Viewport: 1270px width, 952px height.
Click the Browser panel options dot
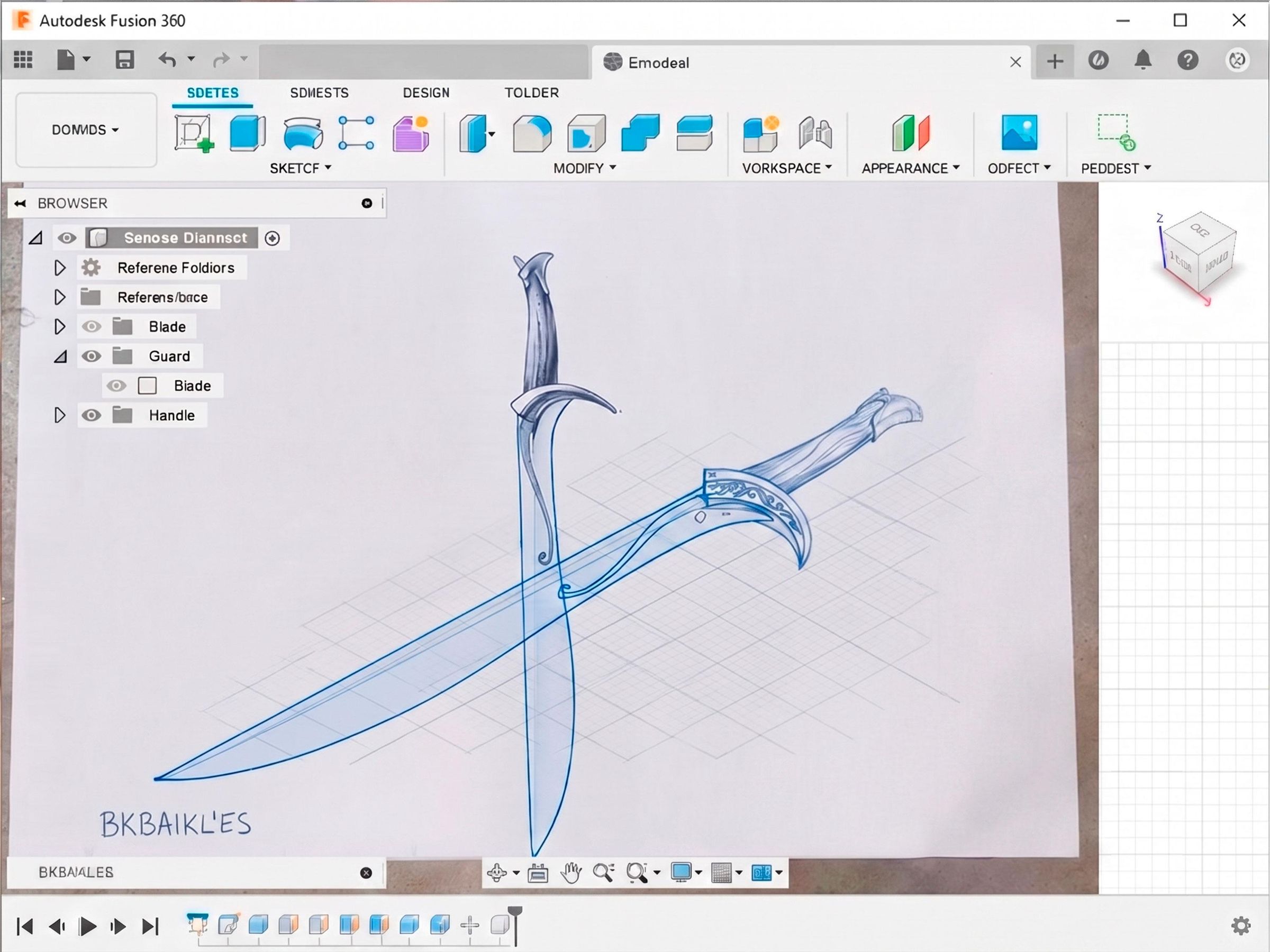pos(367,203)
